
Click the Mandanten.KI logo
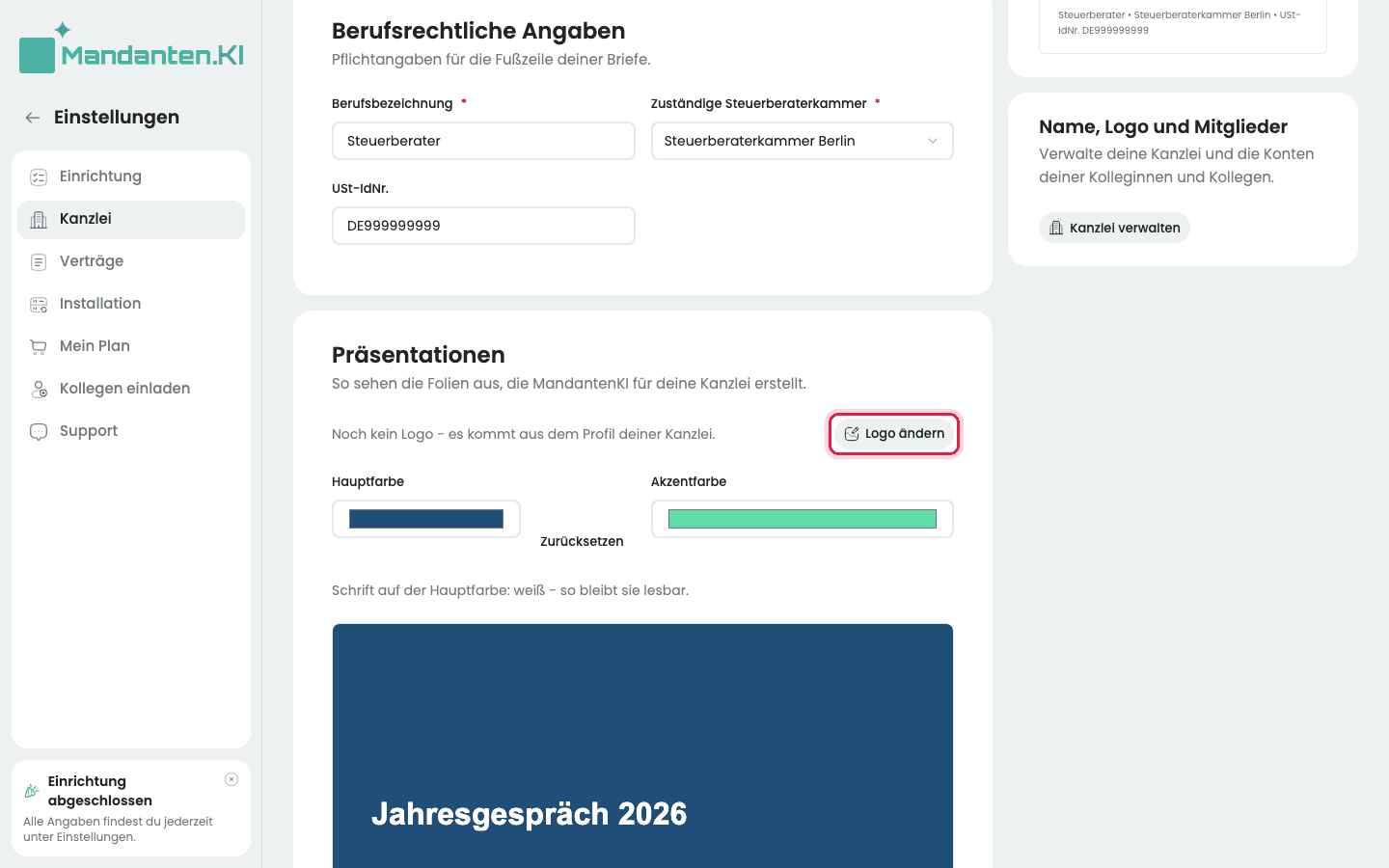(131, 48)
